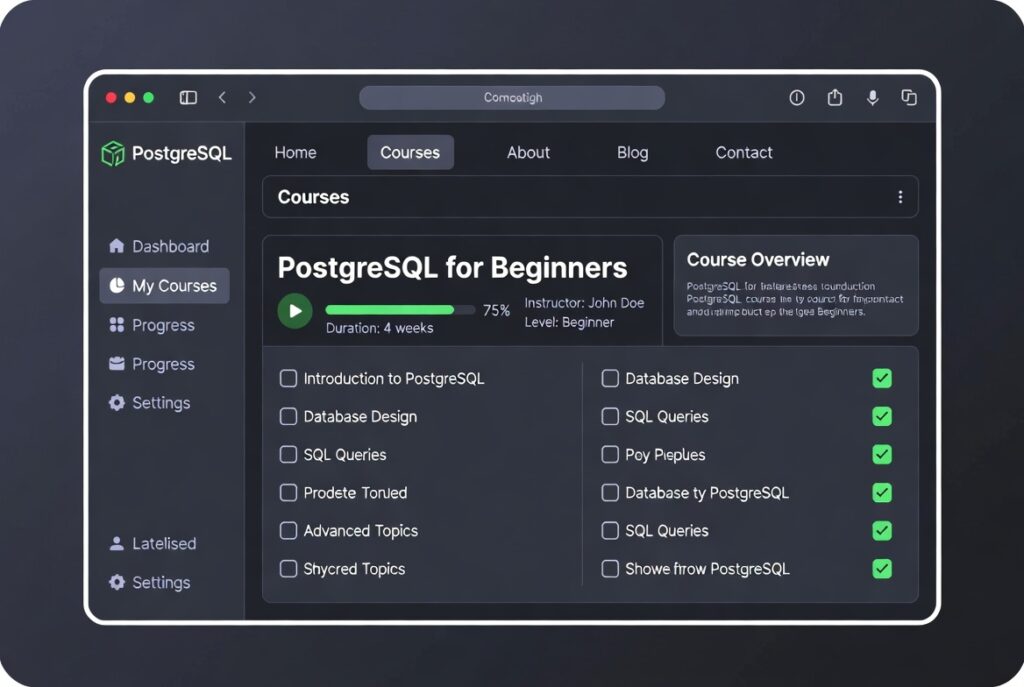Click the PostgreSQL logo icon
This screenshot has height=687, width=1024.
coord(112,153)
